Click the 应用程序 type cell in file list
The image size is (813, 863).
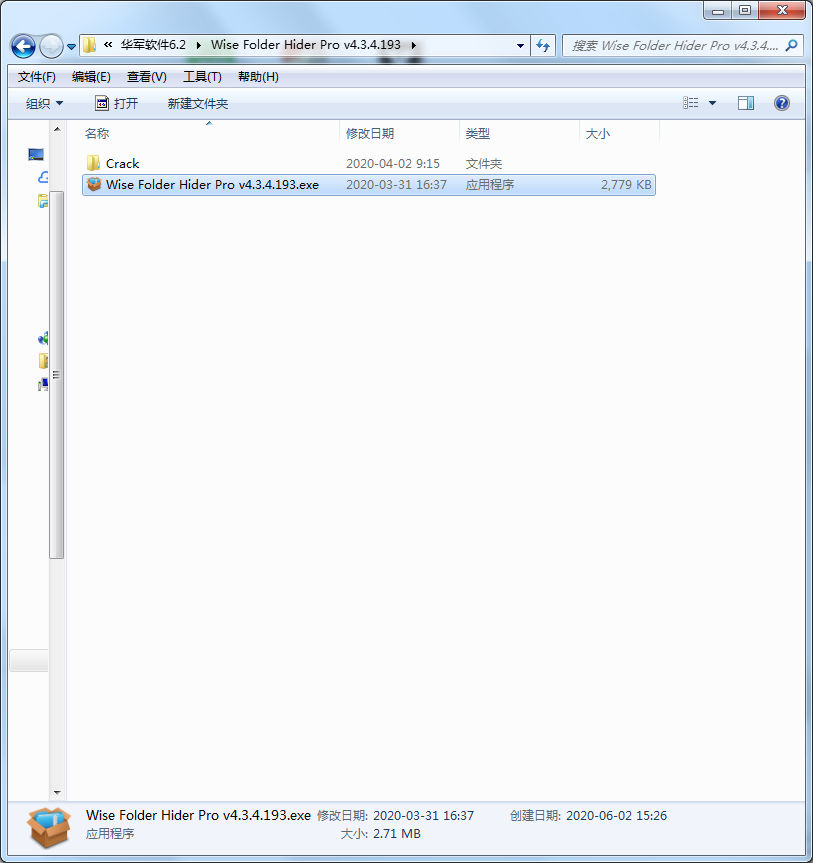tap(490, 185)
